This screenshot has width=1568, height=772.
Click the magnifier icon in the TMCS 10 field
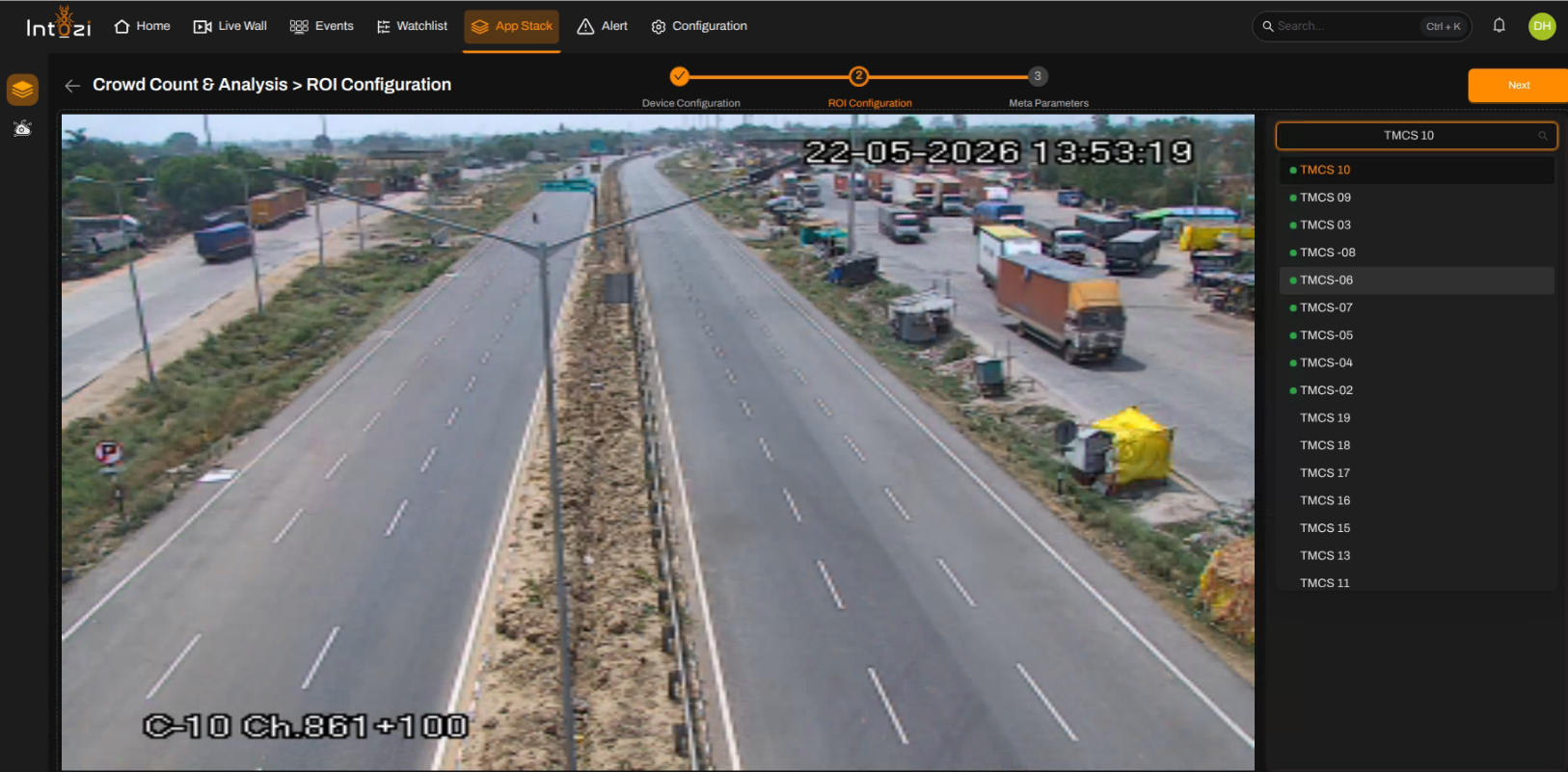point(1542,136)
